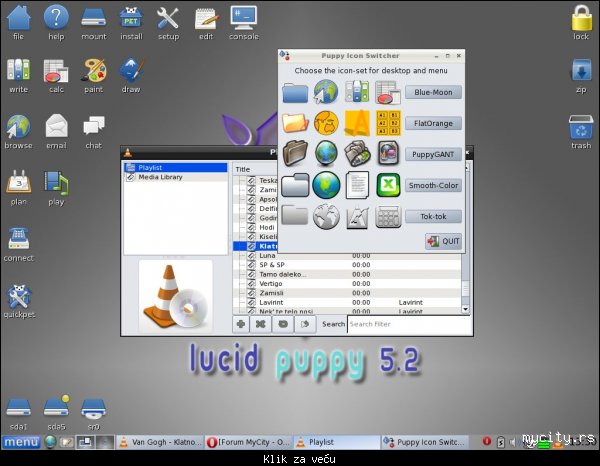
Task: Apply the Blue-Moon icon set
Action: [x=433, y=92]
